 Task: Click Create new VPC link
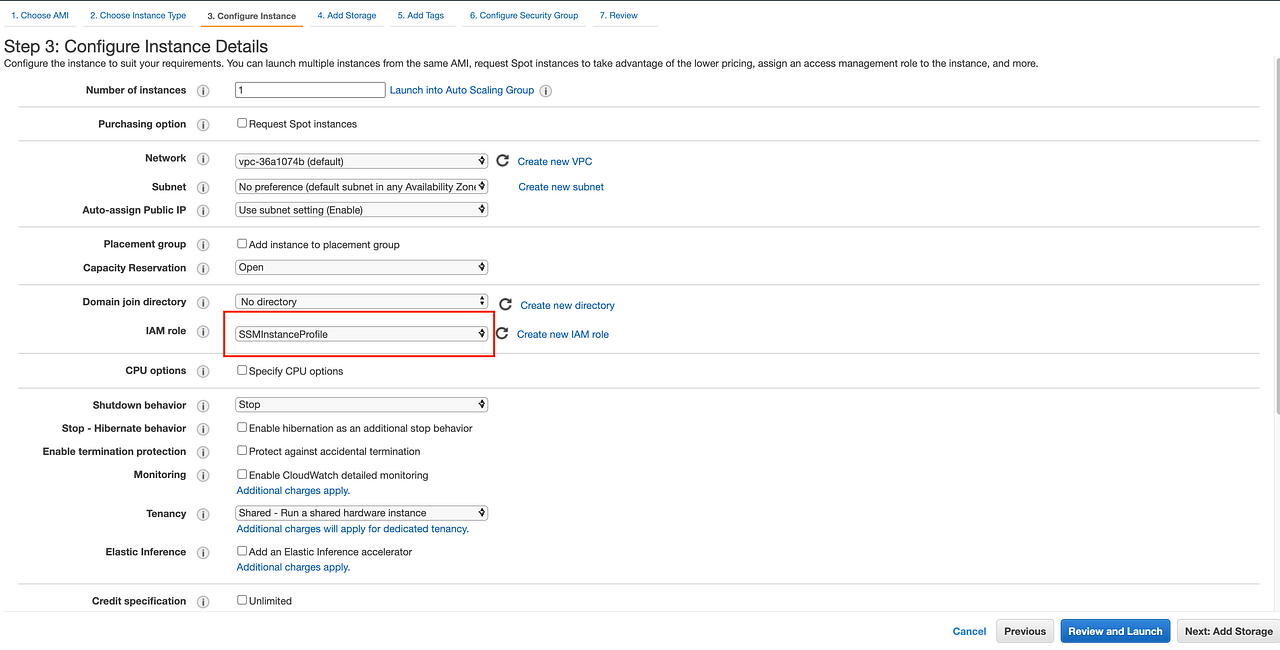tap(555, 161)
